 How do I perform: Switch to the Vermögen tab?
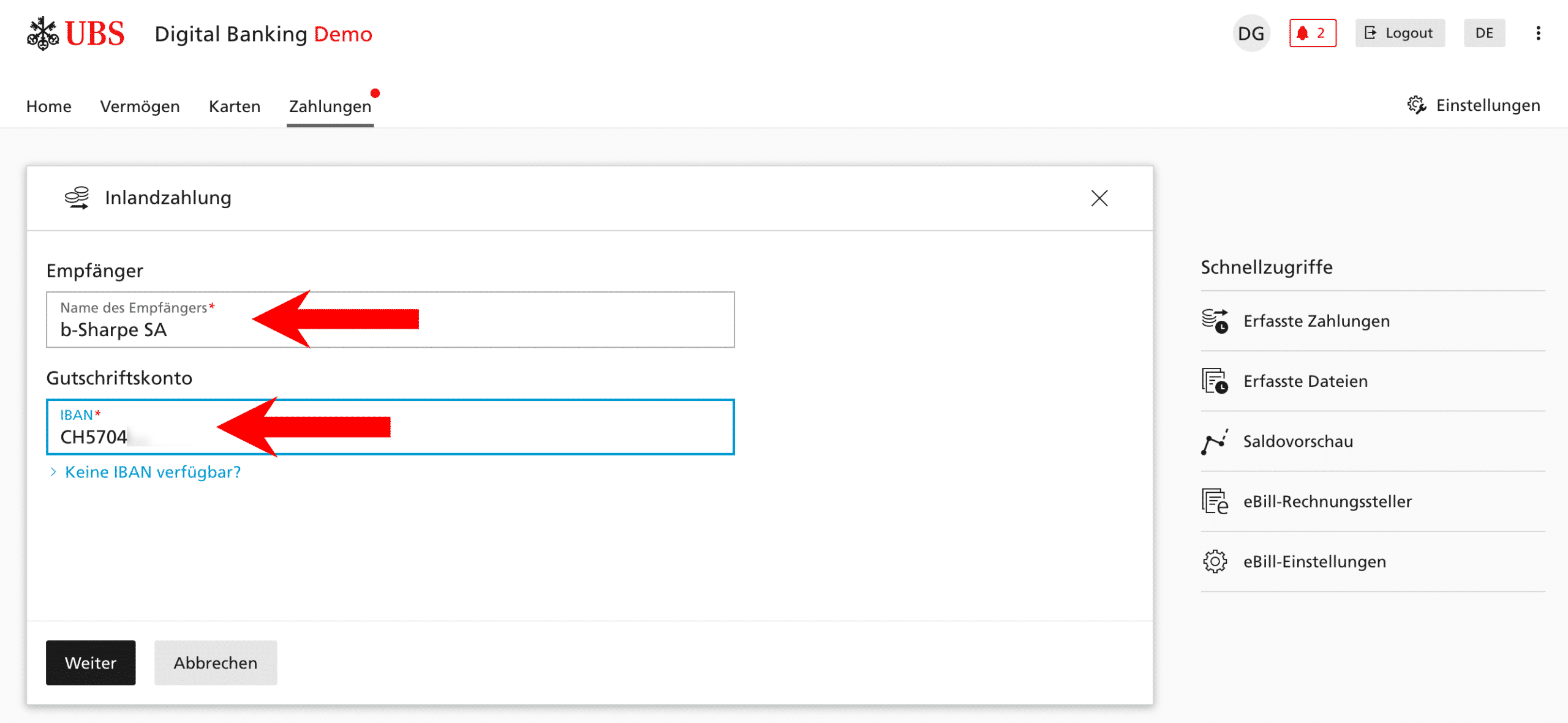140,107
